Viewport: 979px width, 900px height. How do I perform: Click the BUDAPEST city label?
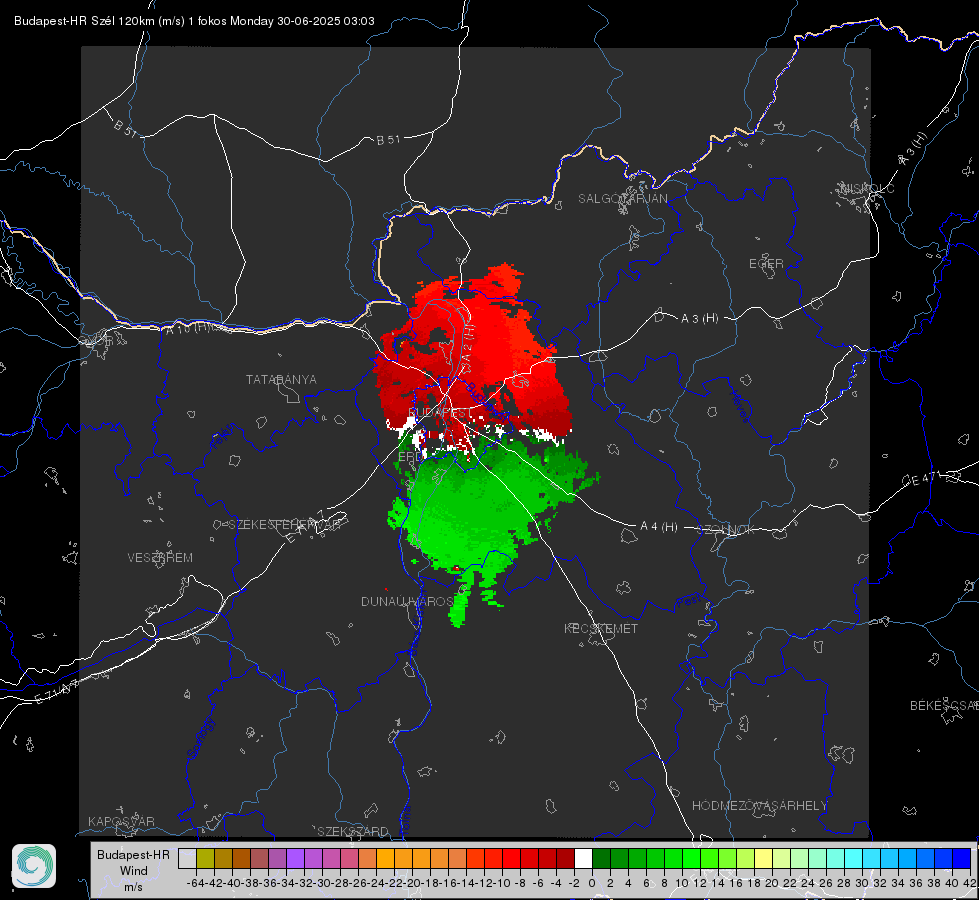[x=440, y=412]
